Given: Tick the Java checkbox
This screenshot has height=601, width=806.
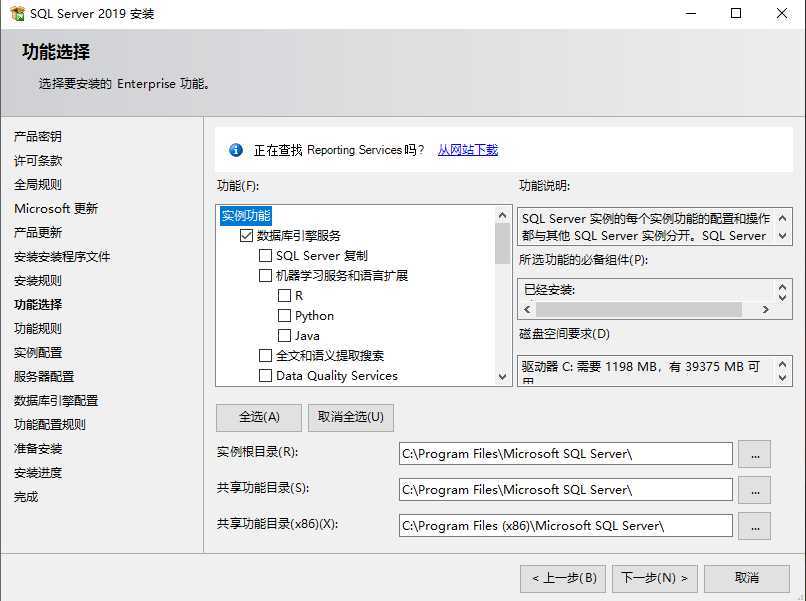Looking at the screenshot, I should click(284, 336).
